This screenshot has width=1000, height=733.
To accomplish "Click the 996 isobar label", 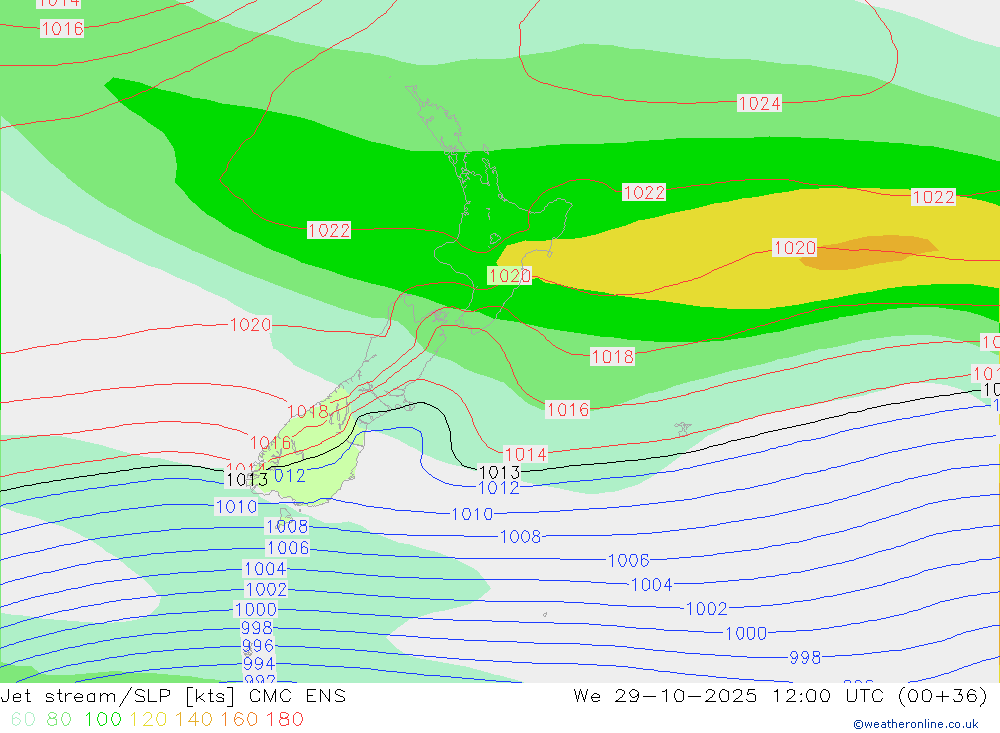I will click(258, 646).
